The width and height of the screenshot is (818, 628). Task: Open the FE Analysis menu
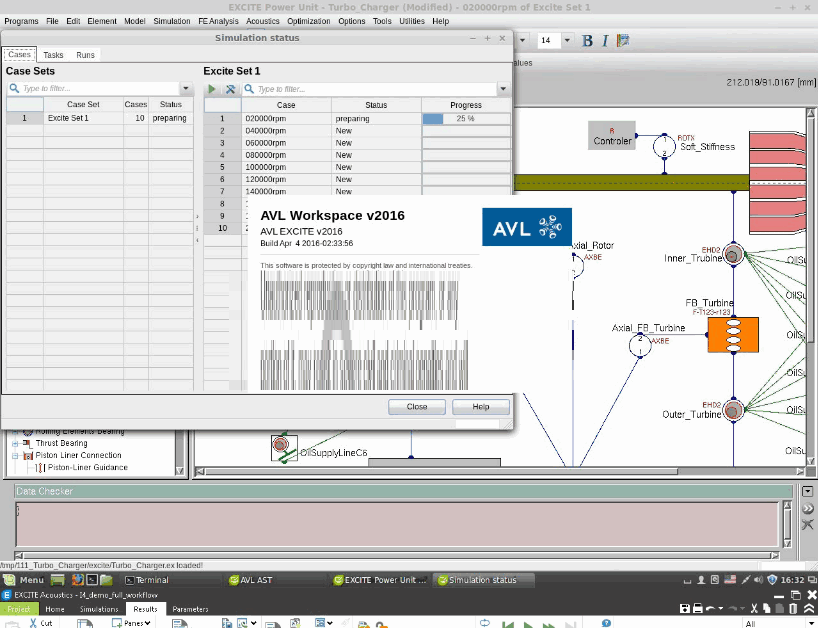click(x=220, y=21)
